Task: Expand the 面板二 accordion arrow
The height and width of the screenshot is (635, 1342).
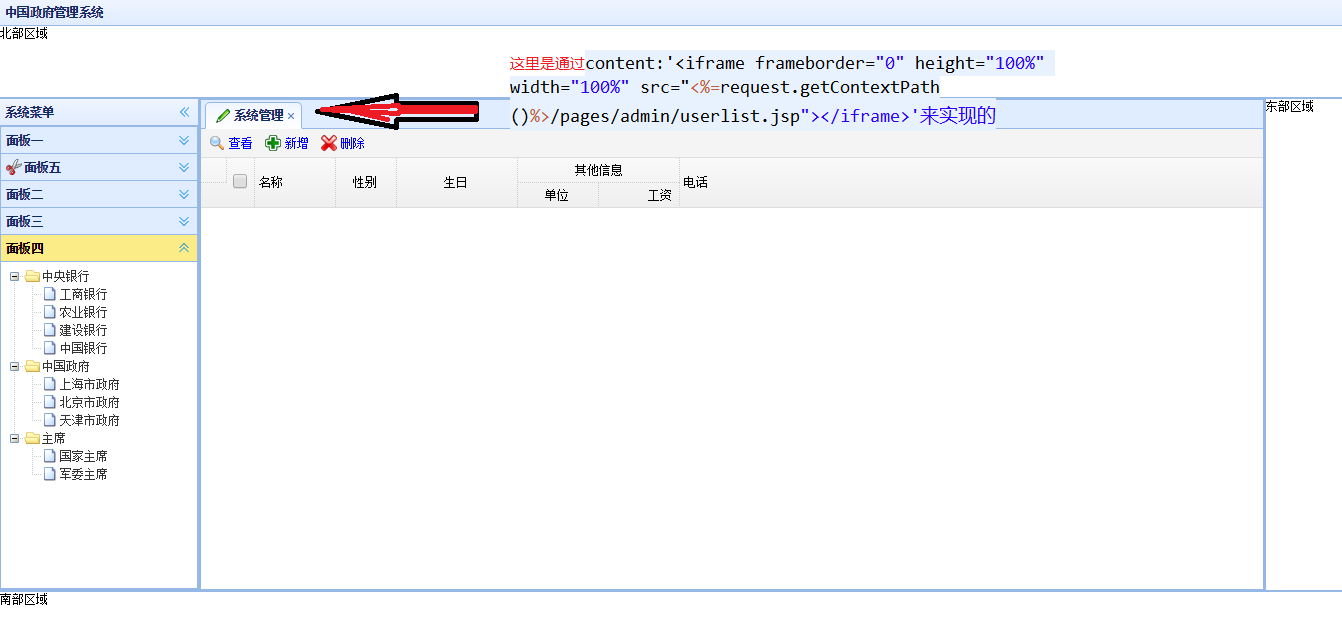Action: tap(184, 194)
